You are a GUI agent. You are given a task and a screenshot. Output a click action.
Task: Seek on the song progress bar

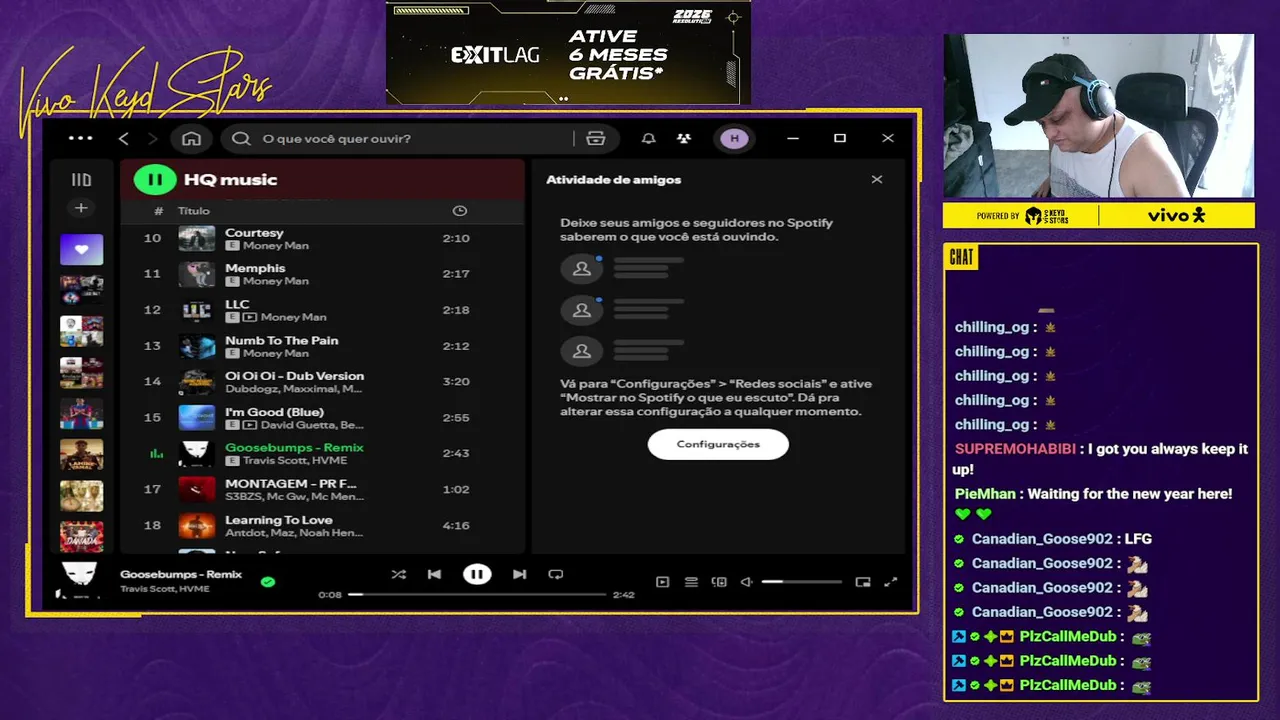477,595
